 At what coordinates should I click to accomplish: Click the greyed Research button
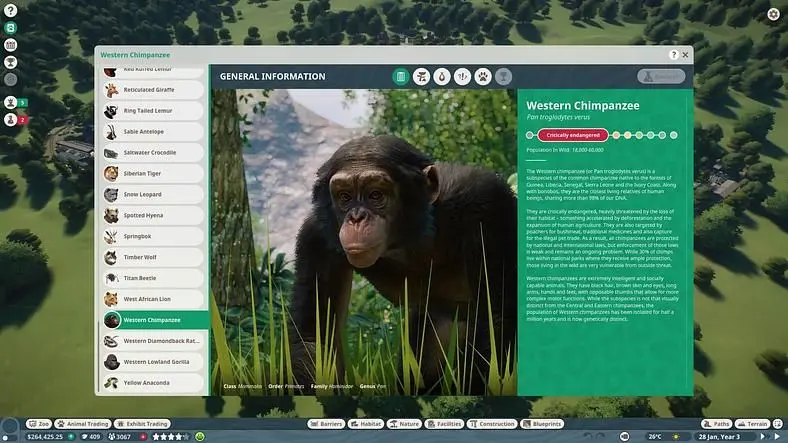[x=661, y=76]
